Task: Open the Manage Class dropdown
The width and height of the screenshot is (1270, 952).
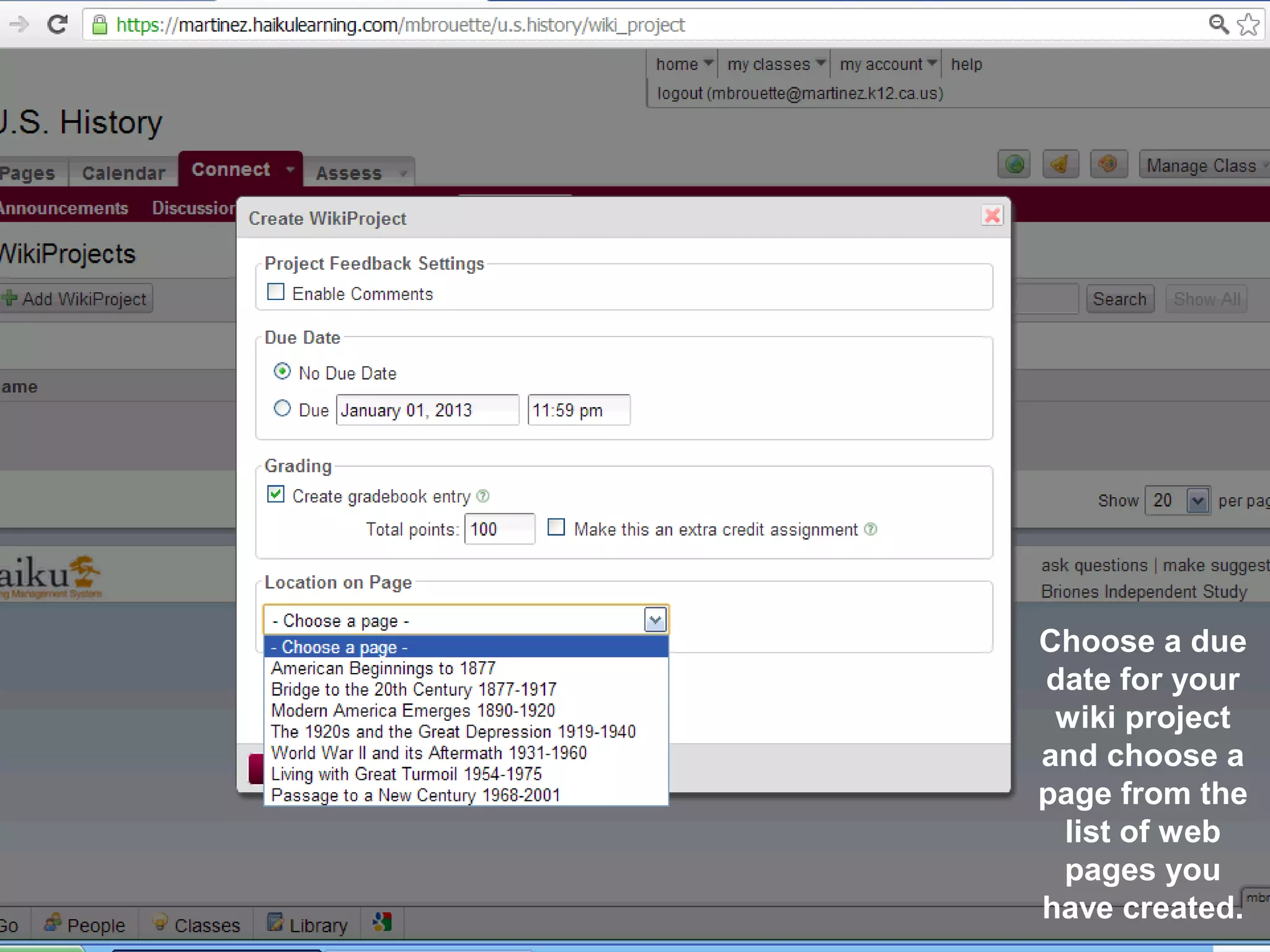Action: point(1204,165)
